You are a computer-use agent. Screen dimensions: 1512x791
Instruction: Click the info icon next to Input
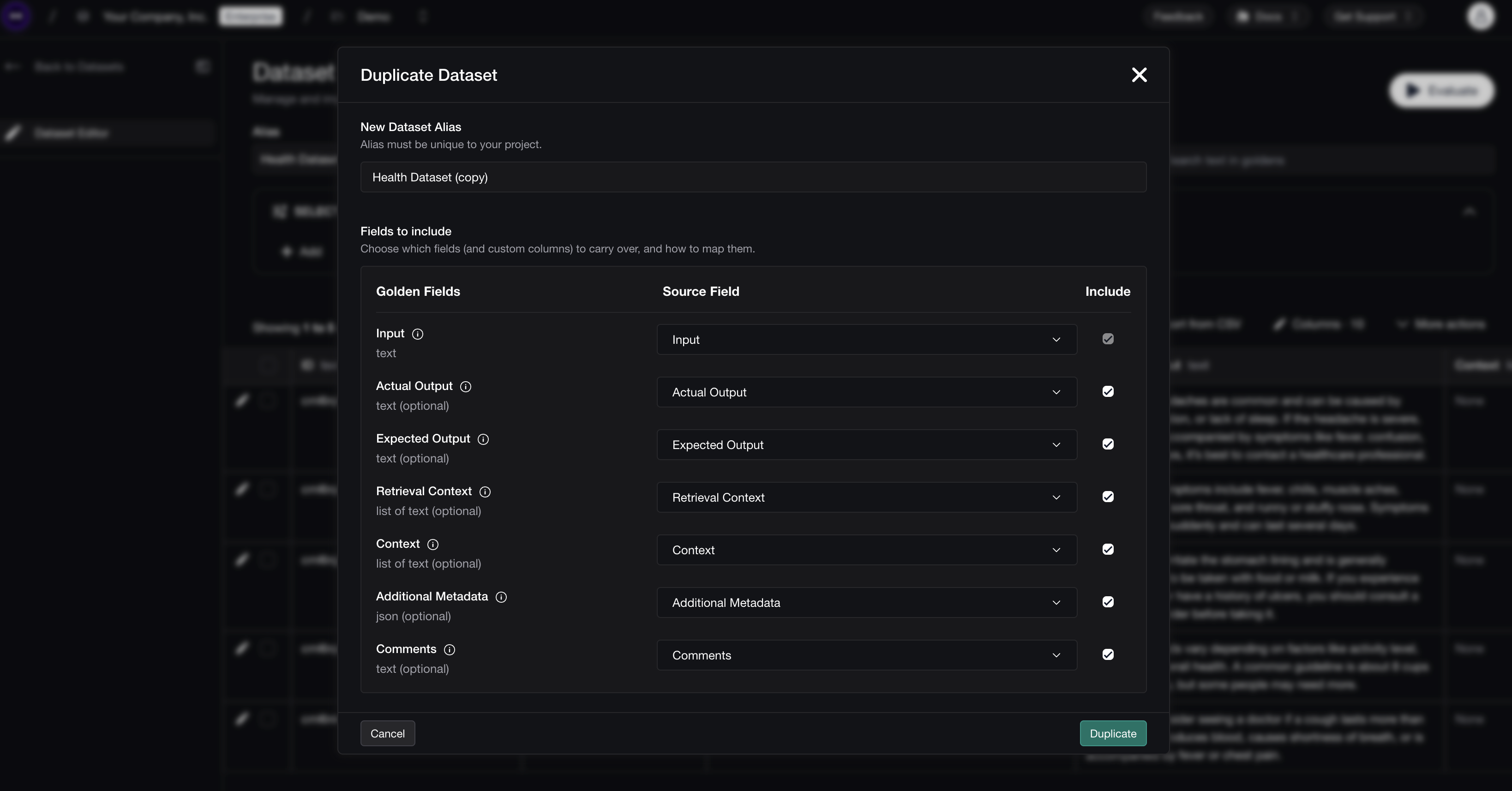coord(417,334)
